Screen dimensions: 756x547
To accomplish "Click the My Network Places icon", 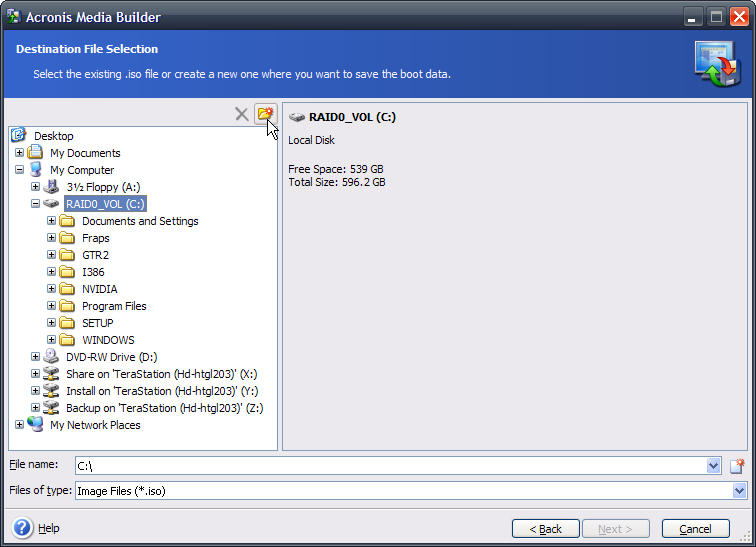I will tap(35, 424).
